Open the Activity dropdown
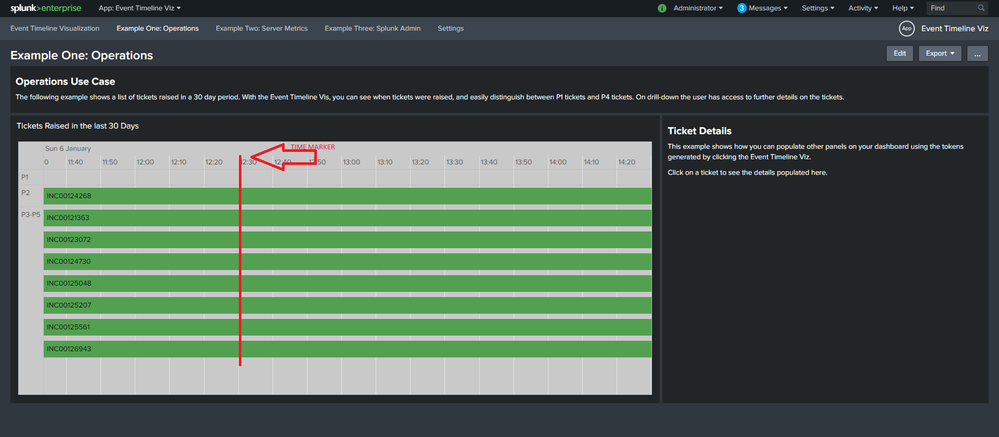 (x=863, y=8)
